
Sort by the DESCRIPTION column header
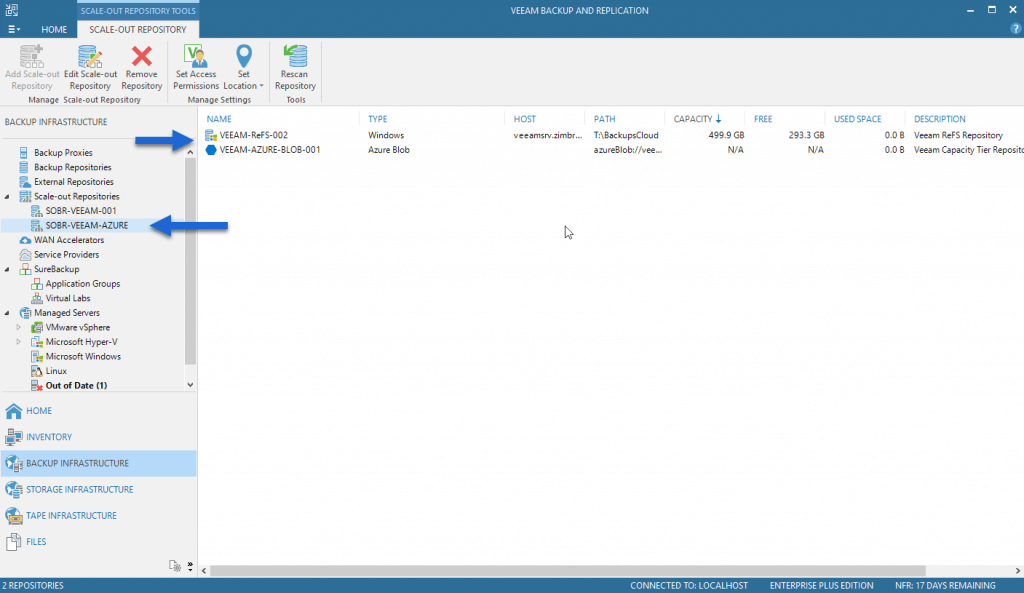pyautogui.click(x=940, y=119)
